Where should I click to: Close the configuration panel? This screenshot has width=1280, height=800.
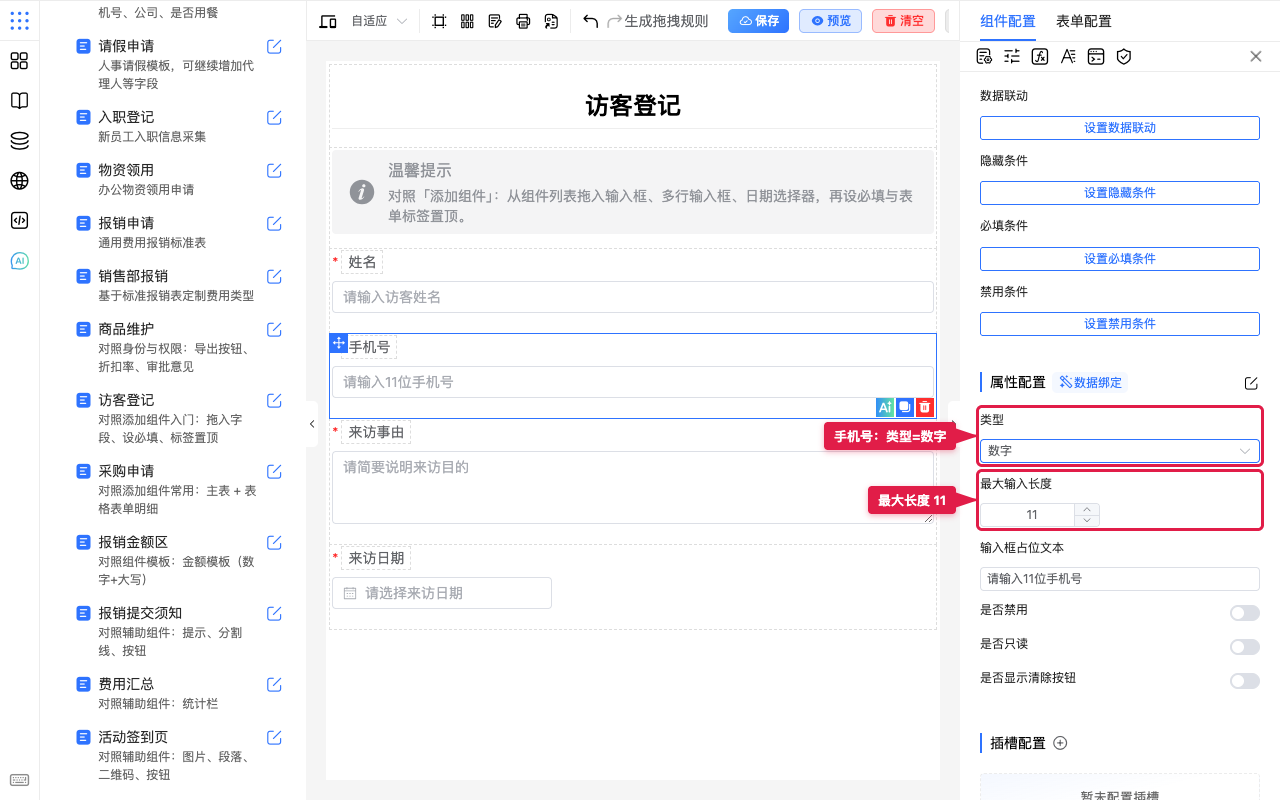click(1256, 56)
